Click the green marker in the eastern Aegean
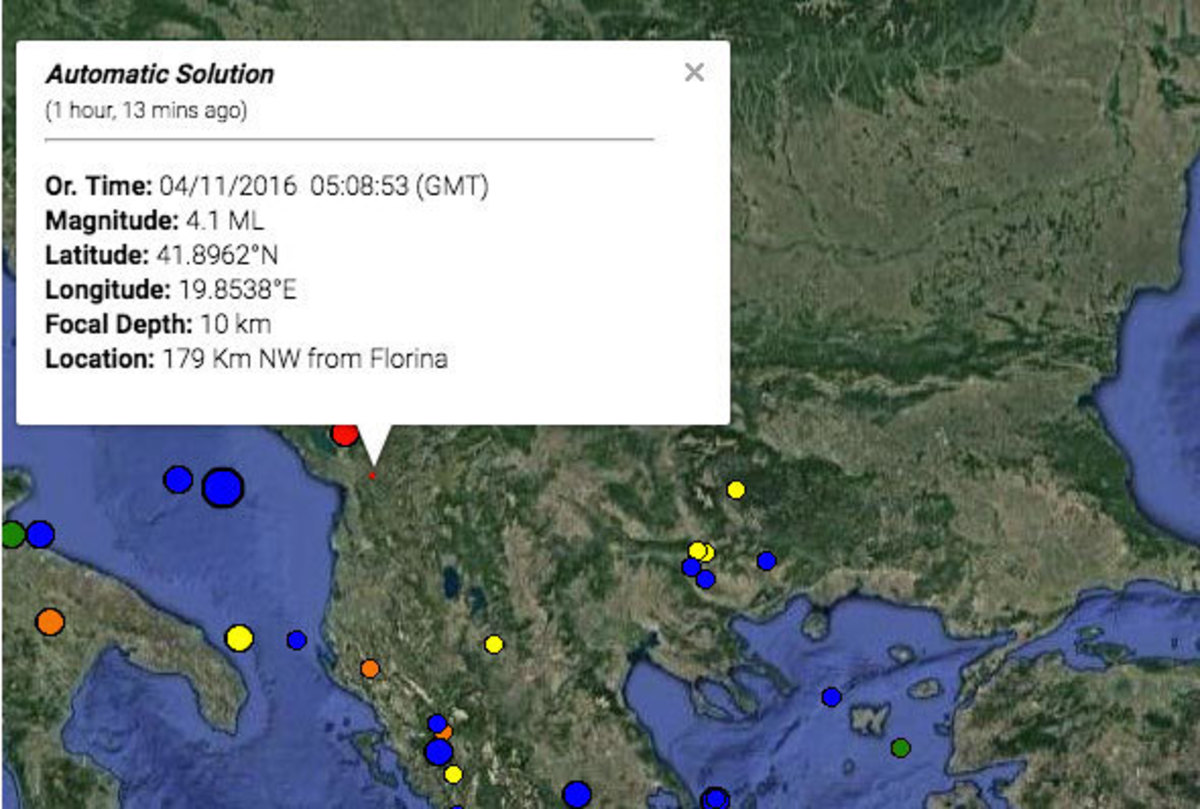 (x=900, y=747)
